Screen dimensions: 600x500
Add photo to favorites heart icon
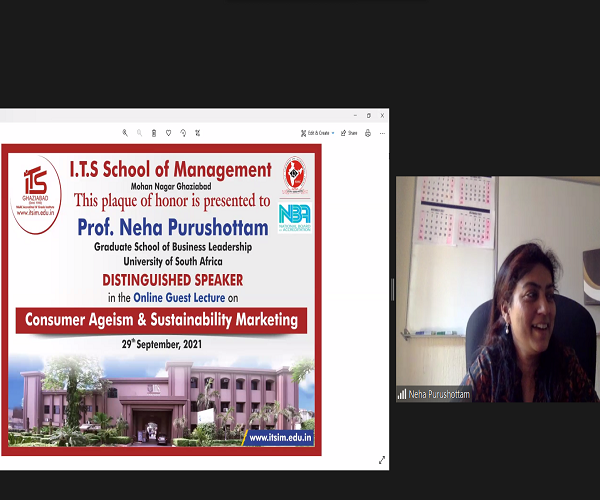168,133
